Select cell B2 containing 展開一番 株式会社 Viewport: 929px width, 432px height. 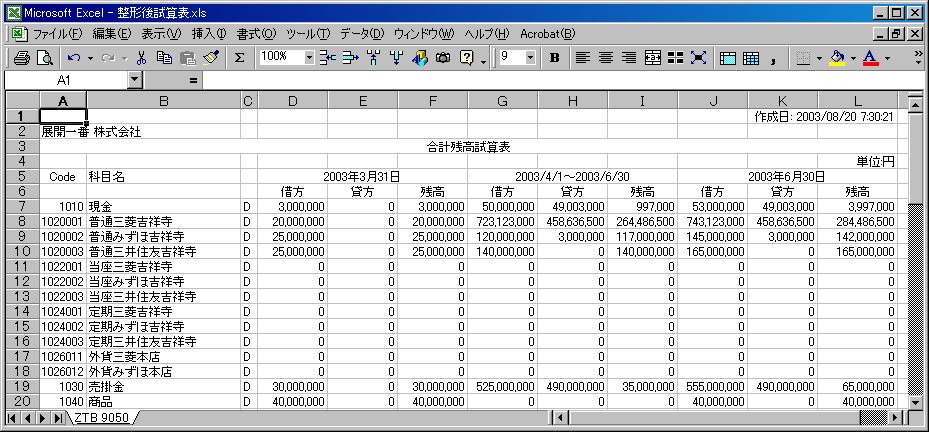tap(164, 131)
